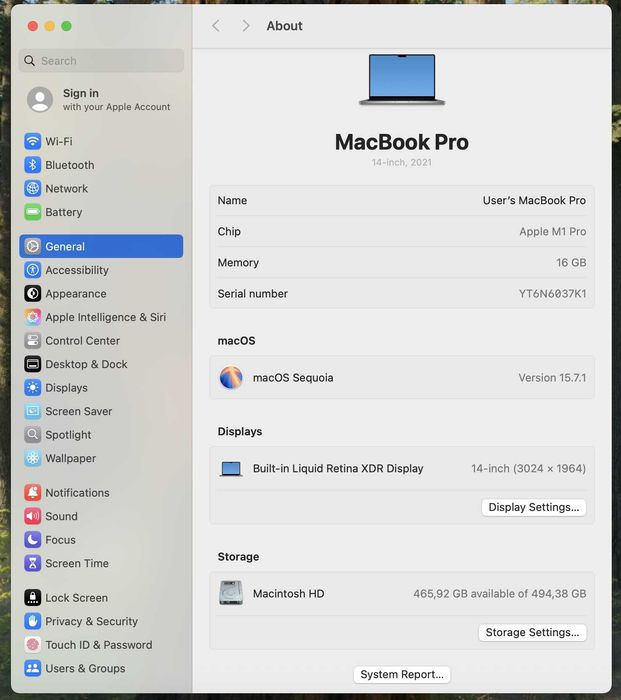The width and height of the screenshot is (621, 700).
Task: Go forward with the right chevron
Action: coord(246,26)
